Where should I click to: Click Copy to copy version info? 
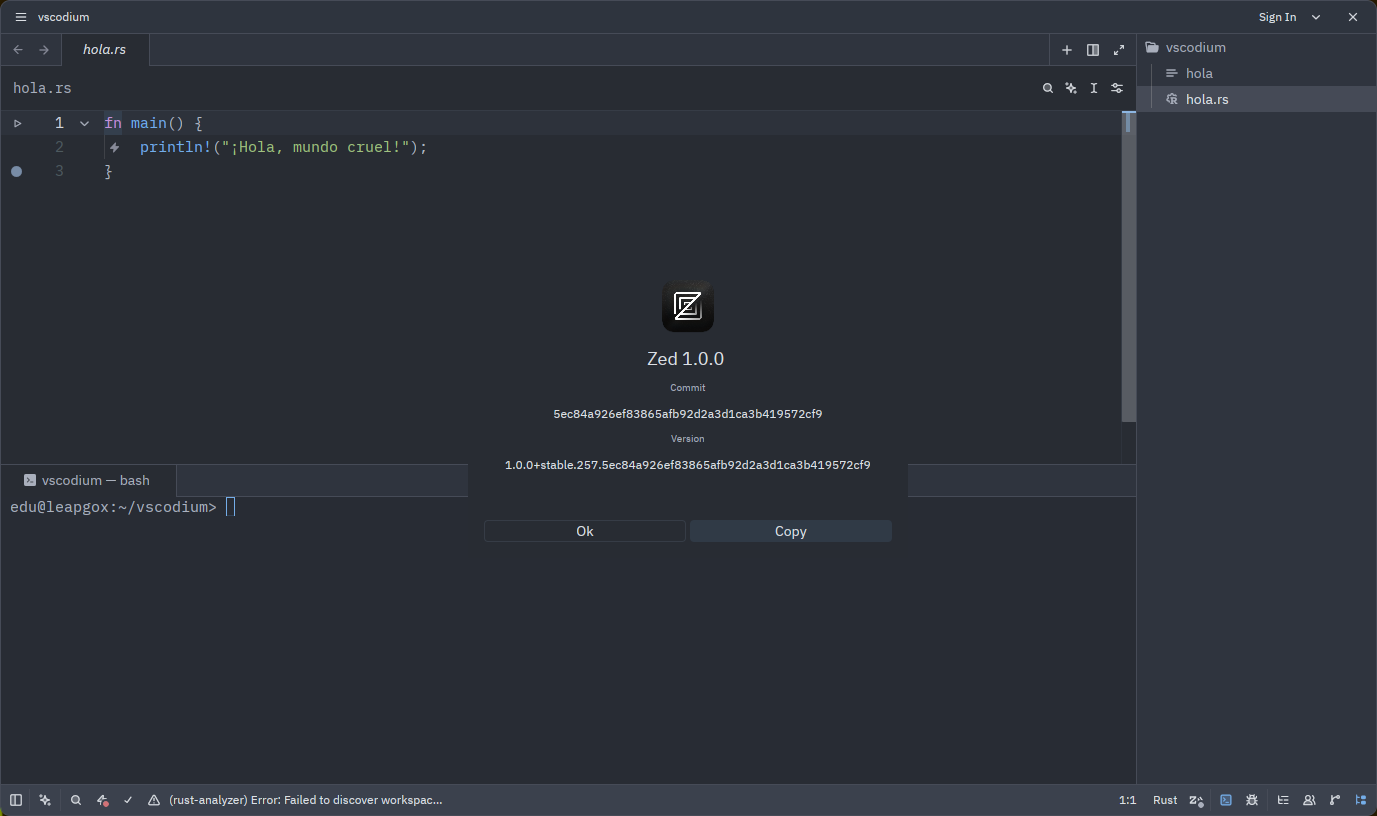click(x=790, y=531)
